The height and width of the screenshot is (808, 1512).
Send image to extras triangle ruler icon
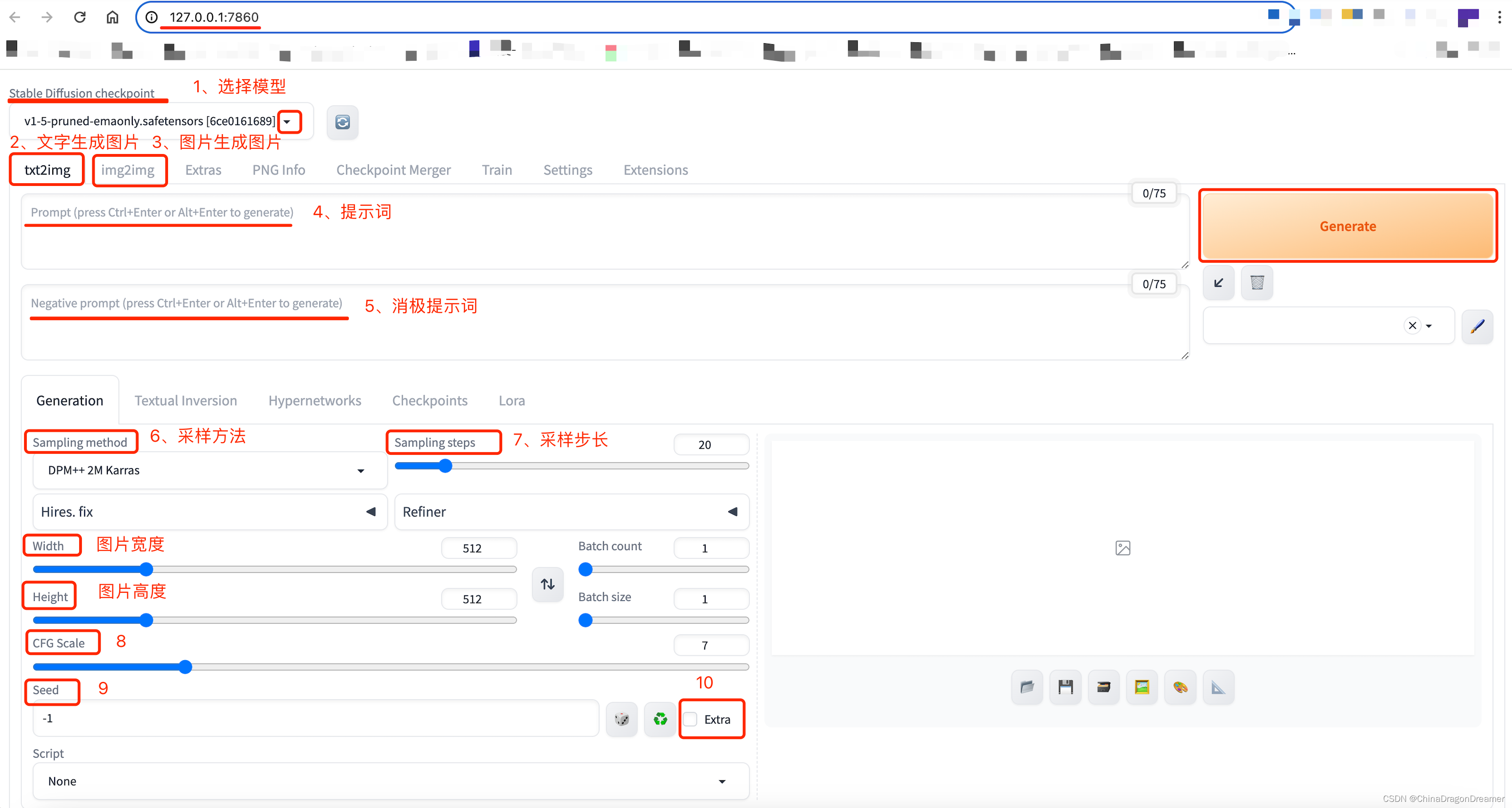pos(1219,687)
